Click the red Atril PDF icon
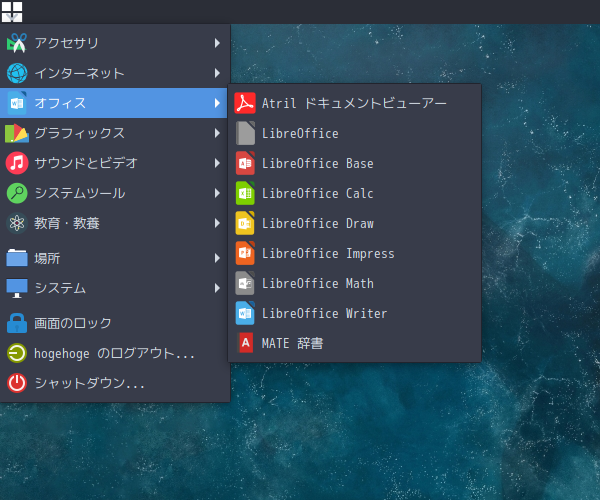 coord(245,103)
